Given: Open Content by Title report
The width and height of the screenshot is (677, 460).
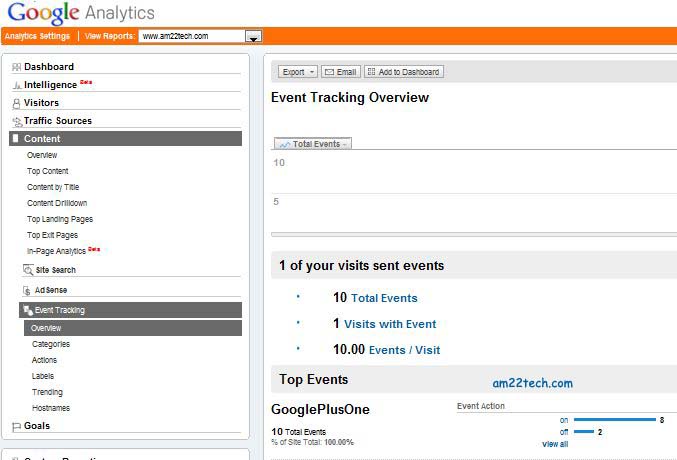Looking at the screenshot, I should [x=53, y=187].
